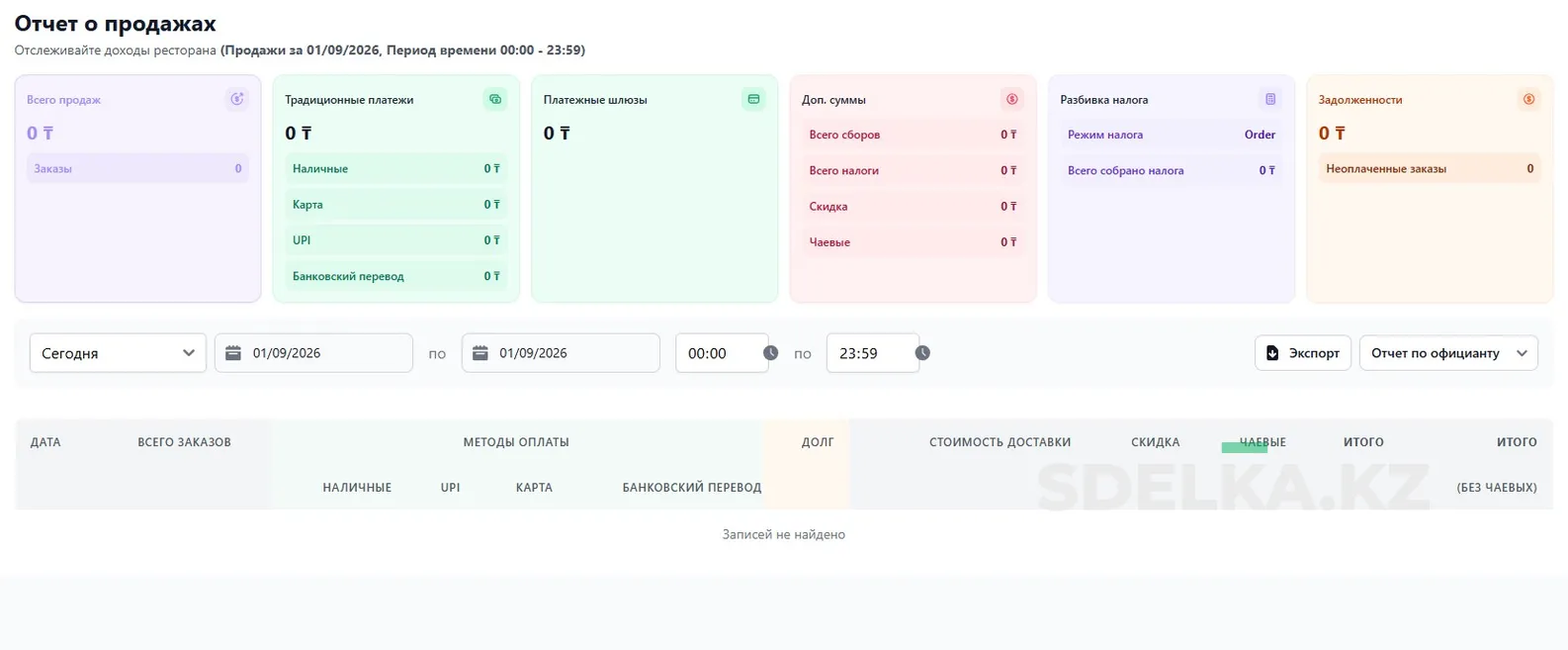Click the 23:59 end time clock icon
Image resolution: width=1568 pixels, height=650 pixels.
point(922,353)
